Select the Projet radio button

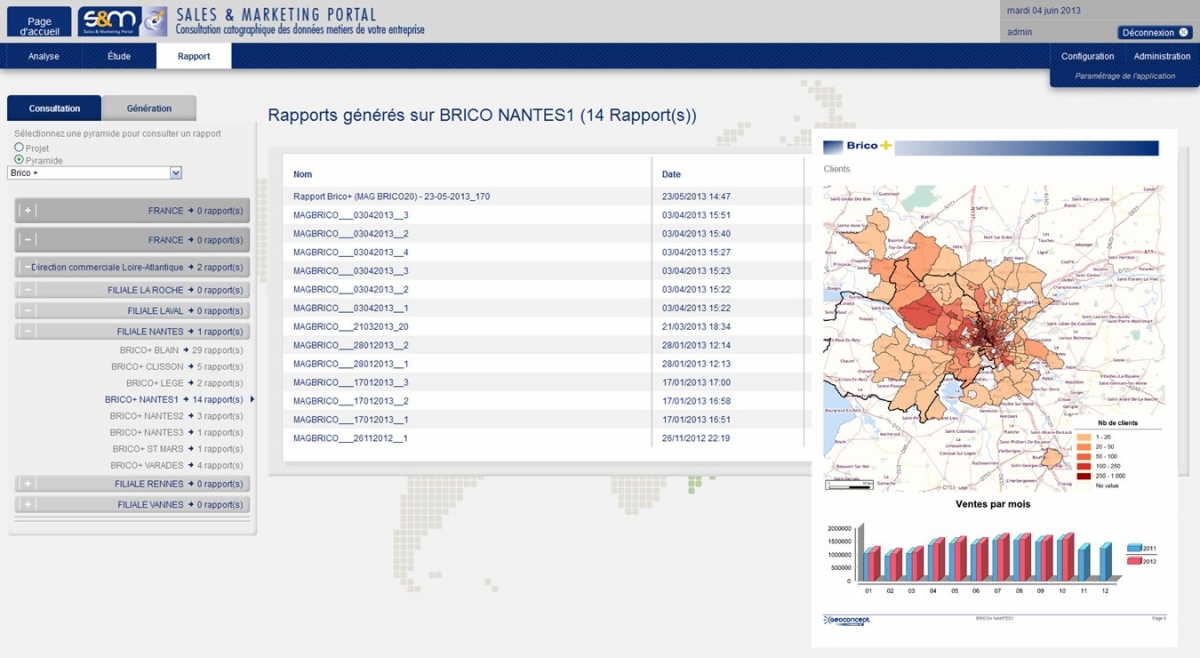[x=19, y=148]
